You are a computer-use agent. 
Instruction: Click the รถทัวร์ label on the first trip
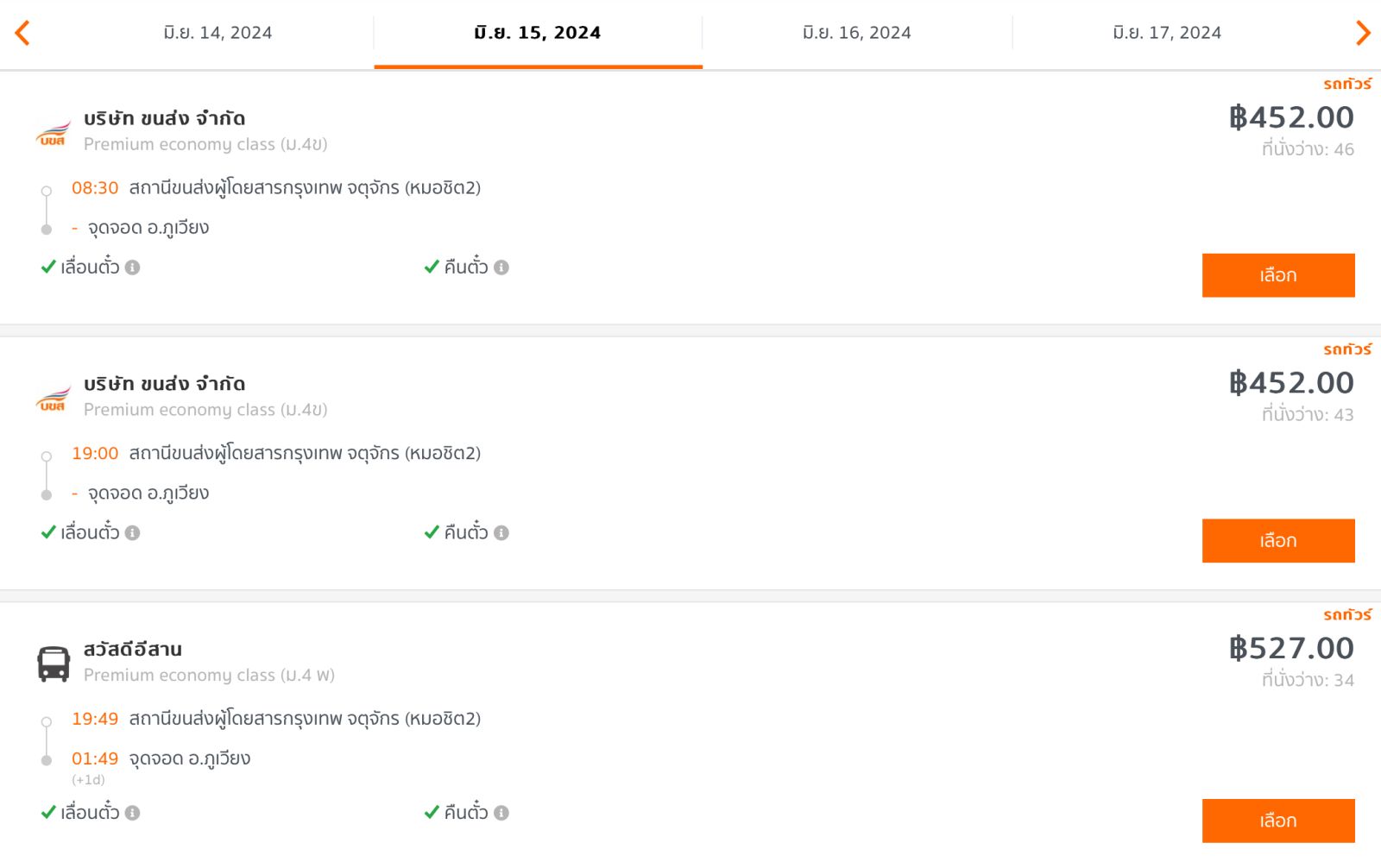pos(1347,84)
